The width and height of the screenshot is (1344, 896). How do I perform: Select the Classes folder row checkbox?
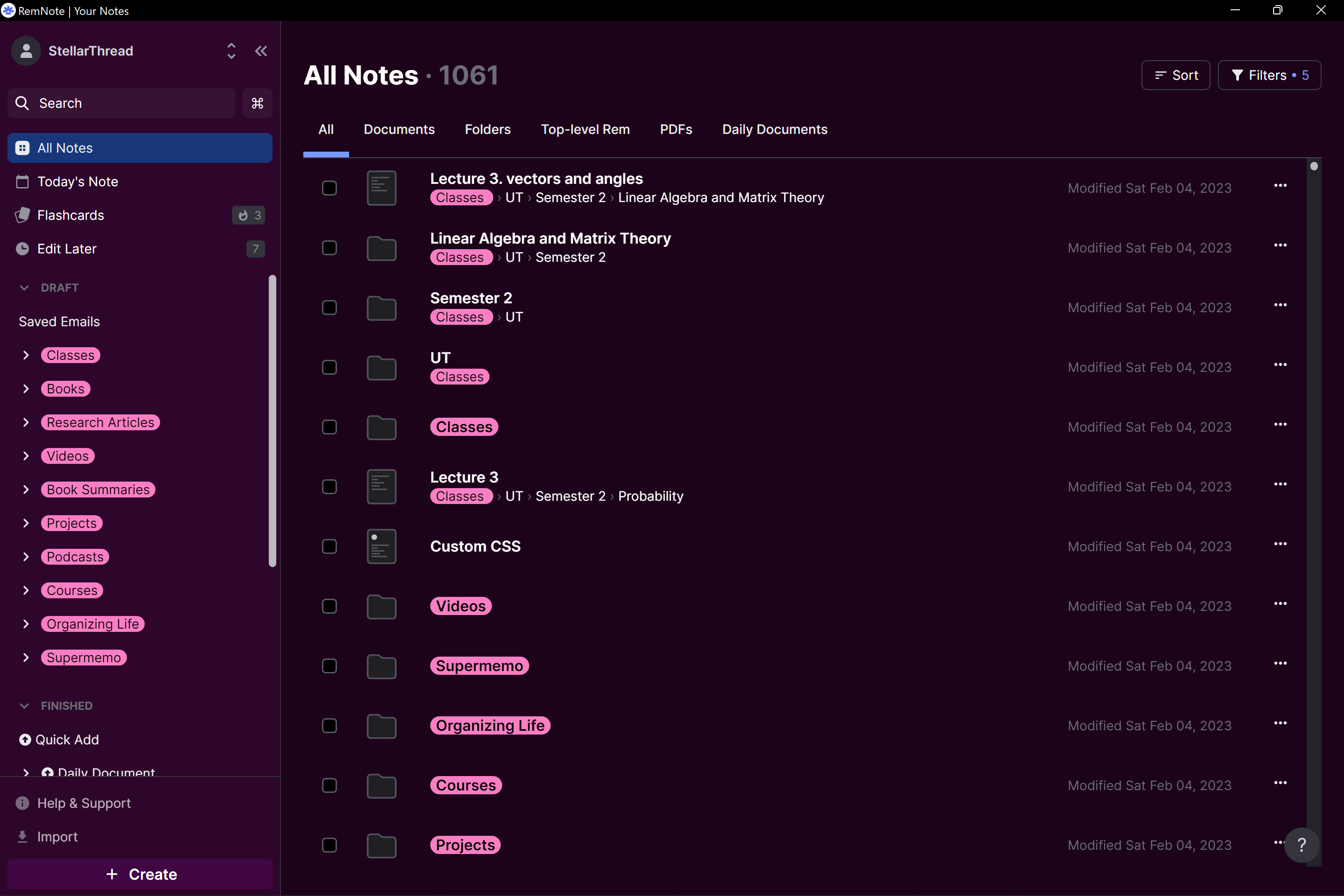330,427
